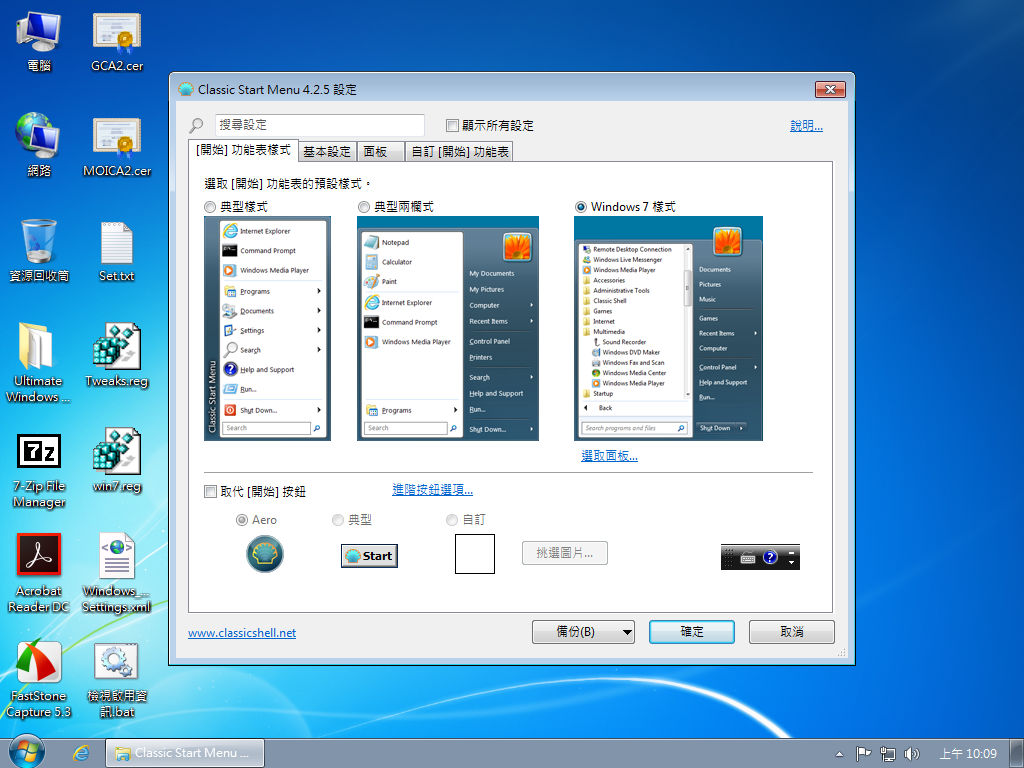Click the empty custom button image box

tap(475, 554)
